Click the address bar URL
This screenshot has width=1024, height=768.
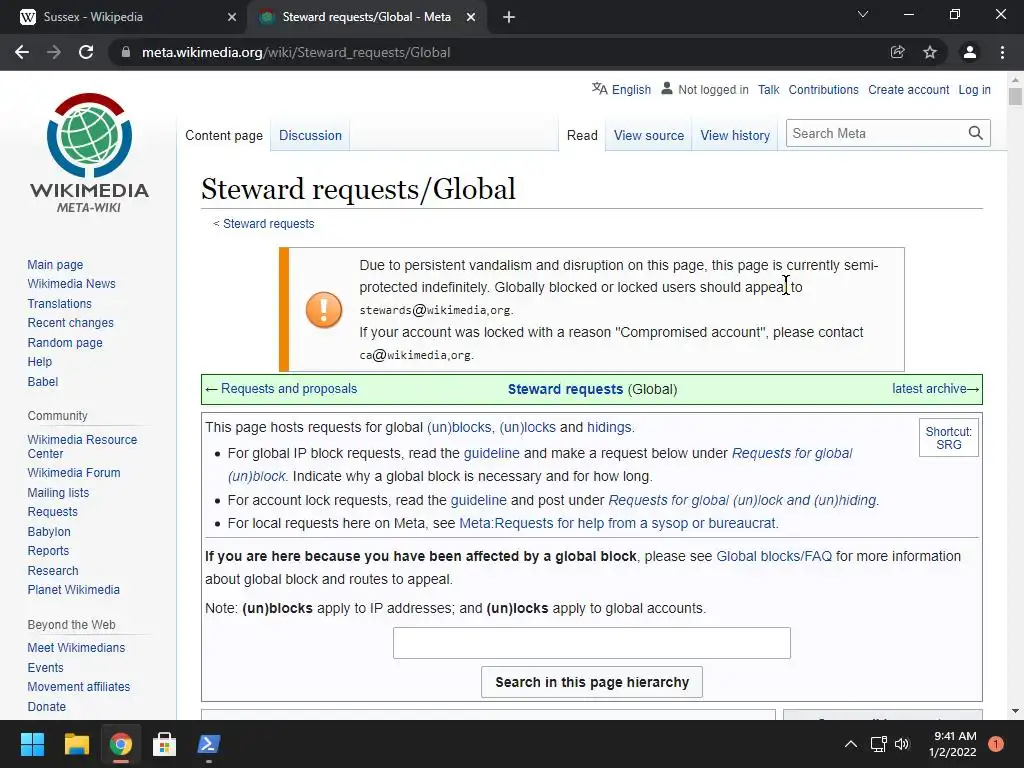coord(296,52)
